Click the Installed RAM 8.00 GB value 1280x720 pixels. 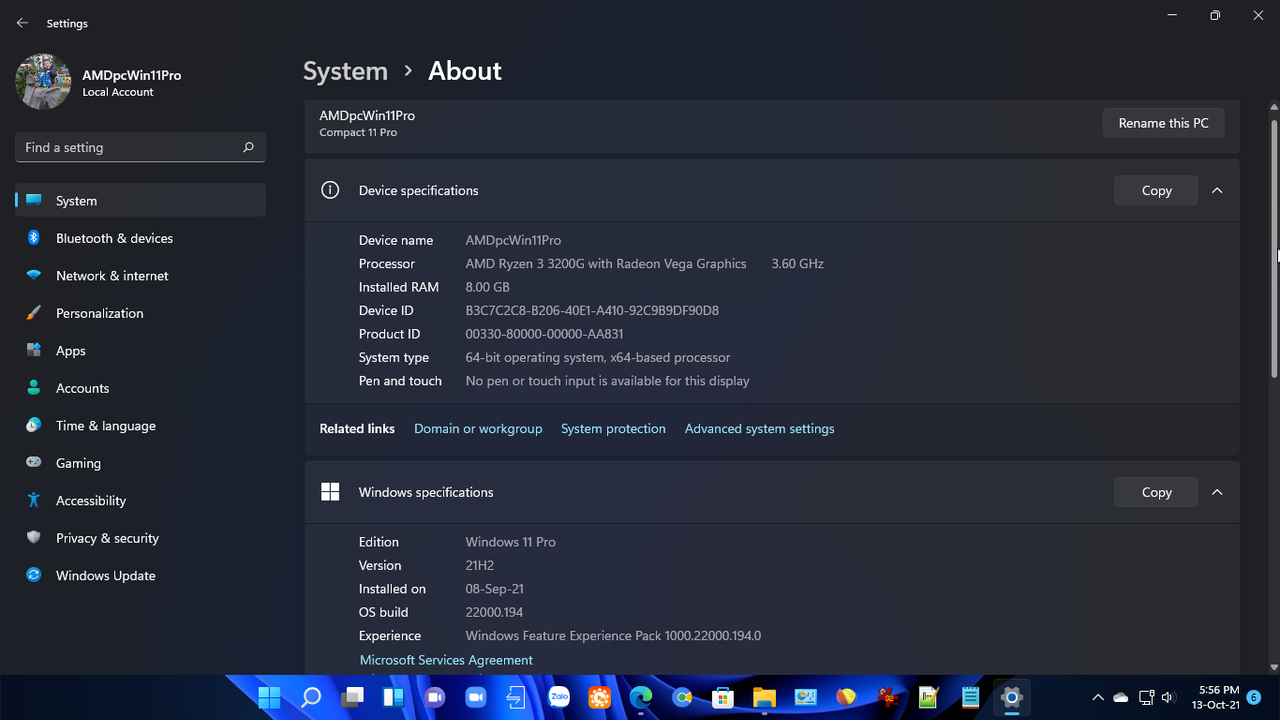pyautogui.click(x=488, y=287)
